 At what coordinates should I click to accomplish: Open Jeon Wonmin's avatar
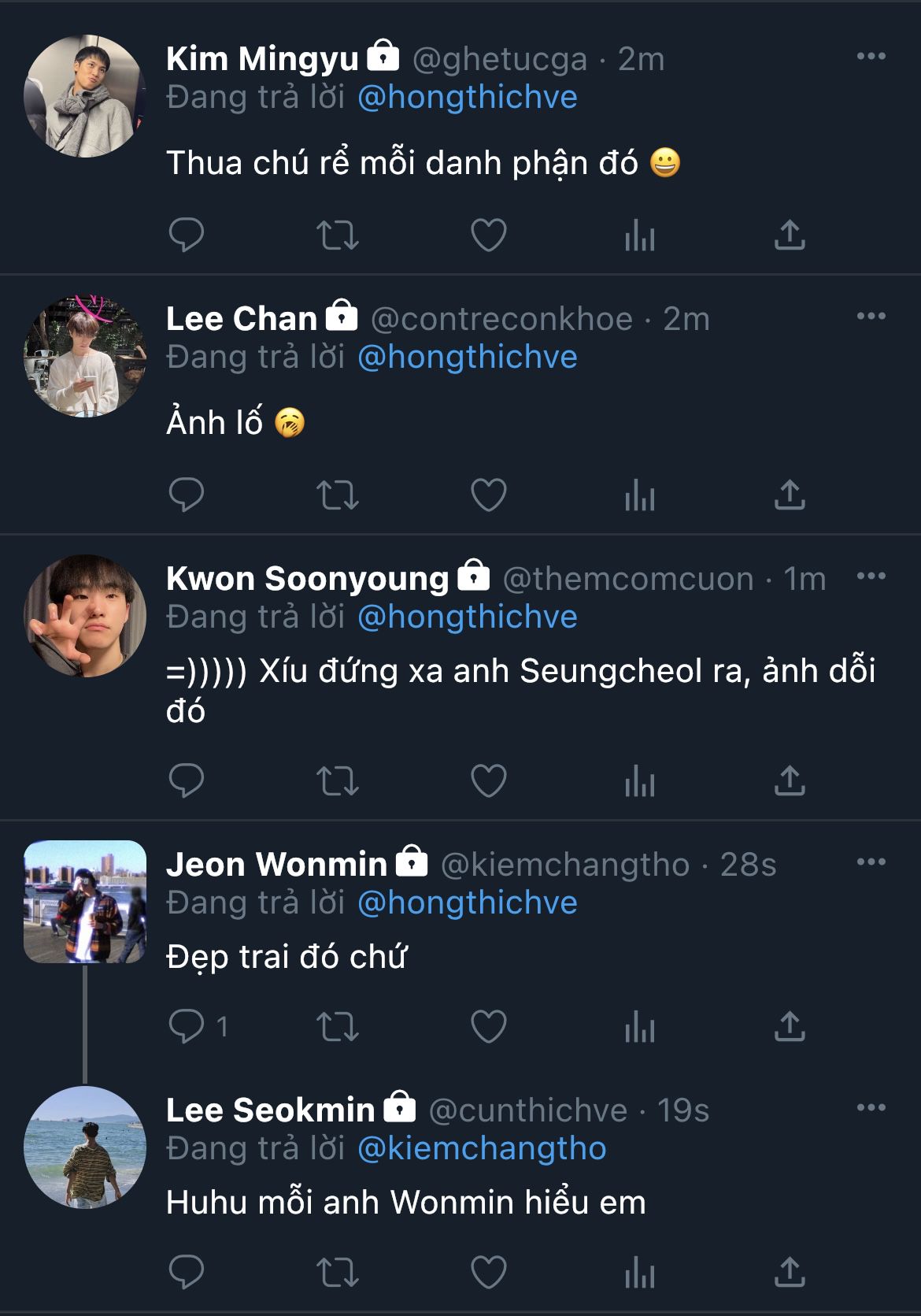(85, 902)
